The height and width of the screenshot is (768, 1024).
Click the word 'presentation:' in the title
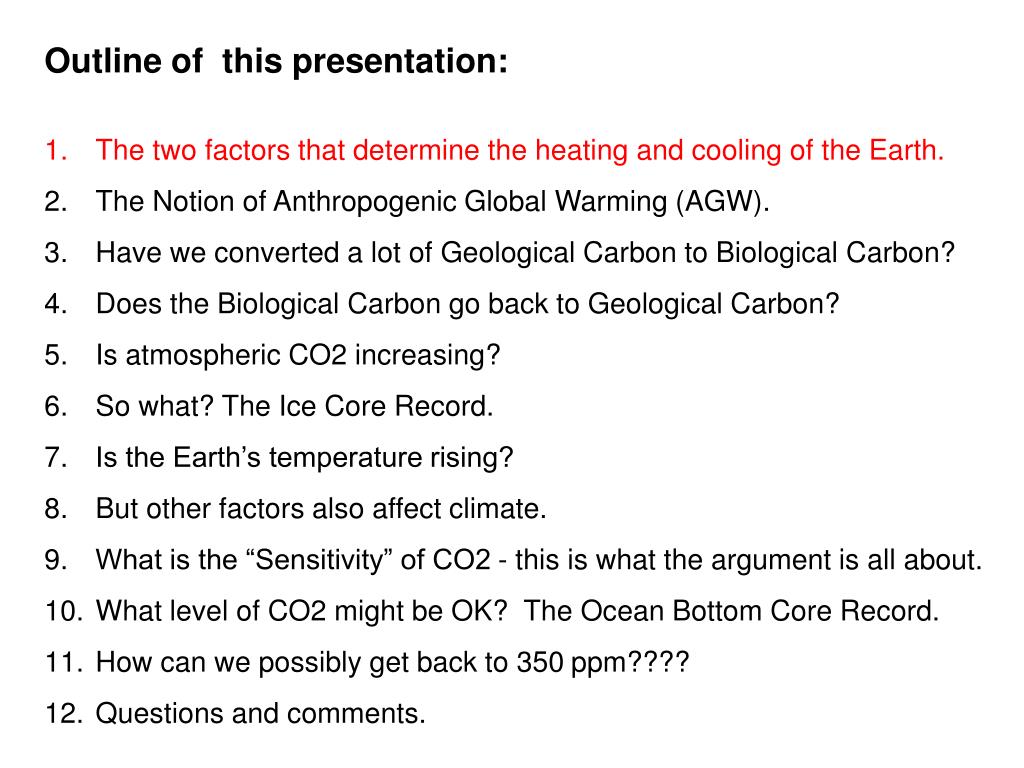[x=400, y=63]
